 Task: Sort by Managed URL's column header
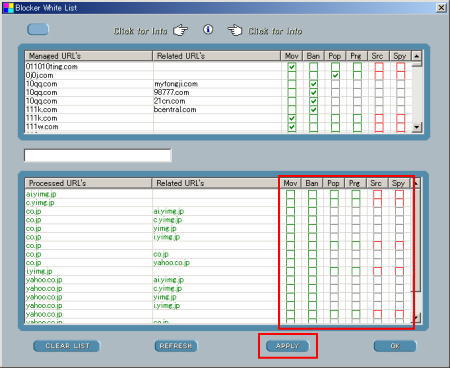tap(89, 56)
